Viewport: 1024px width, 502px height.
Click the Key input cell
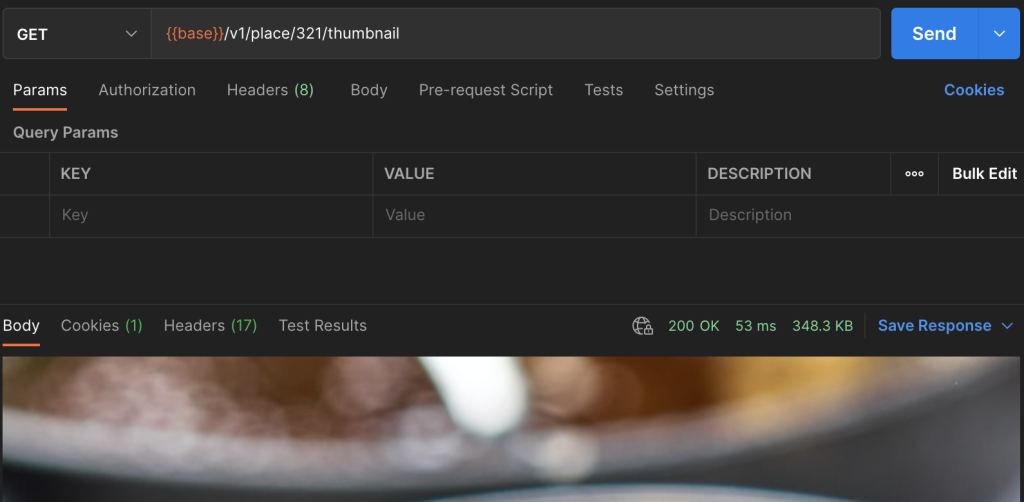click(211, 215)
